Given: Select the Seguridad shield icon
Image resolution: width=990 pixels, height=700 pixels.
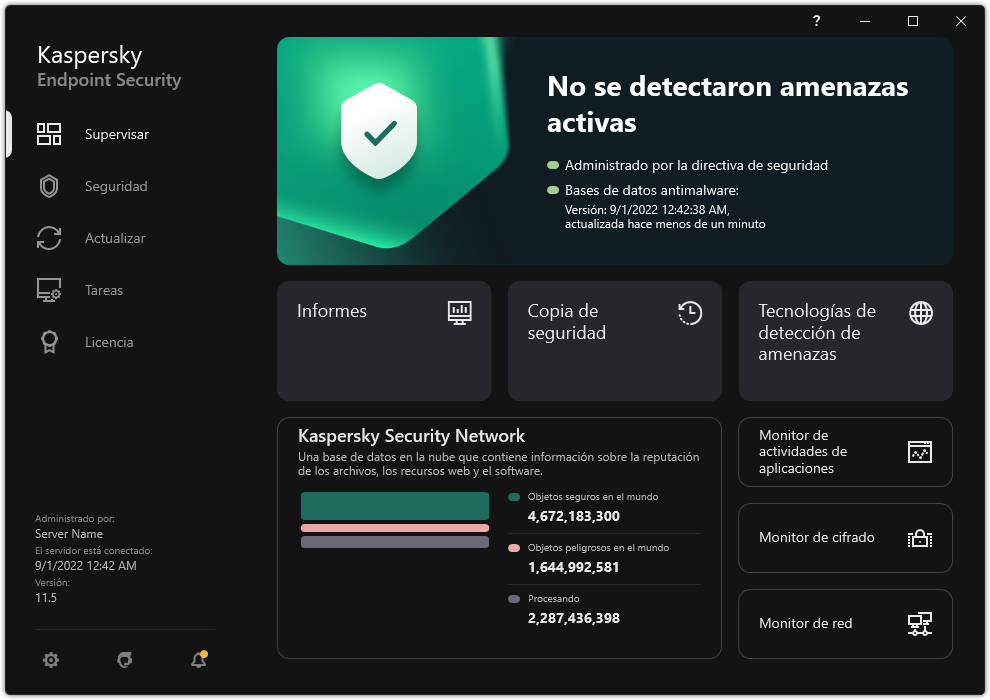Looking at the screenshot, I should coord(48,186).
